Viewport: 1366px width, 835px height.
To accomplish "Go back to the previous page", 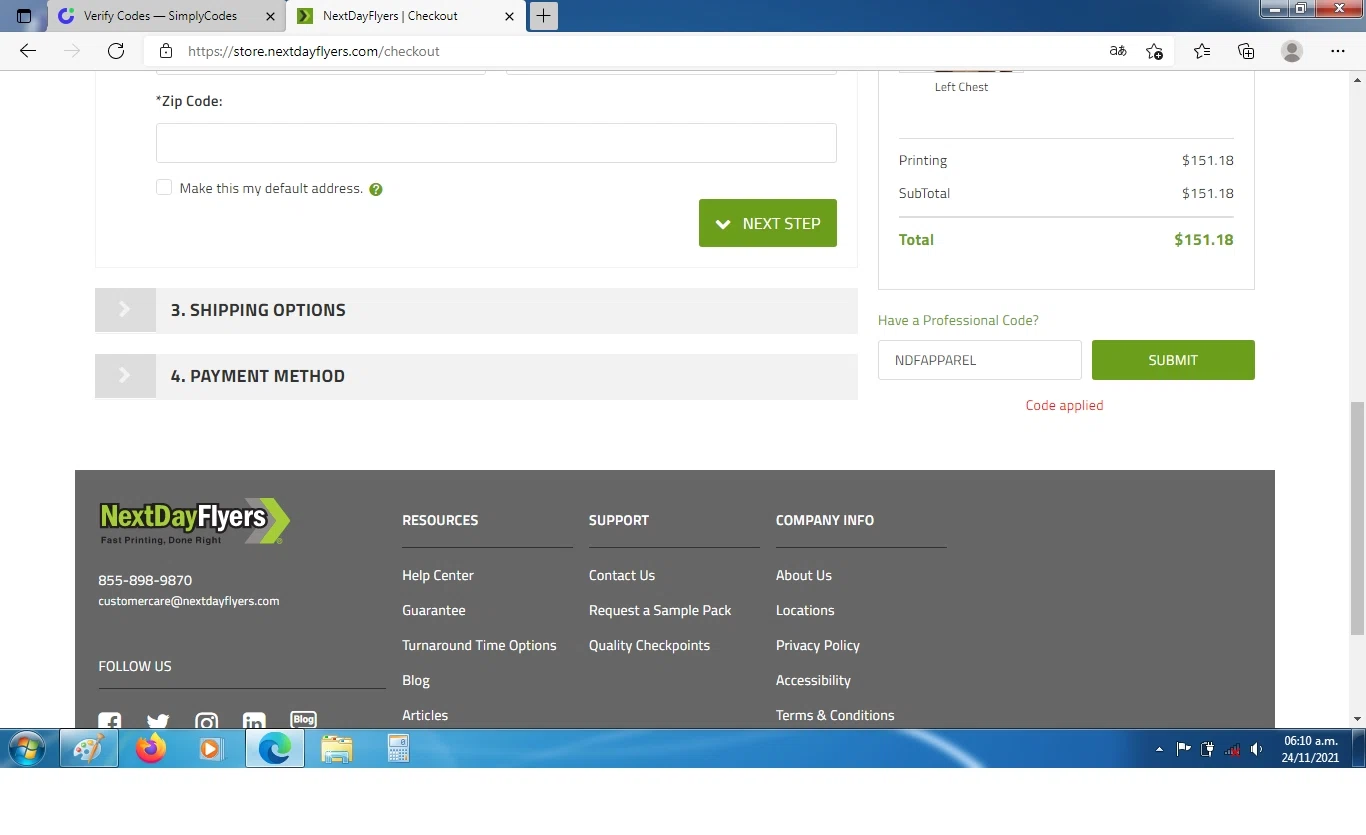I will click(x=28, y=51).
